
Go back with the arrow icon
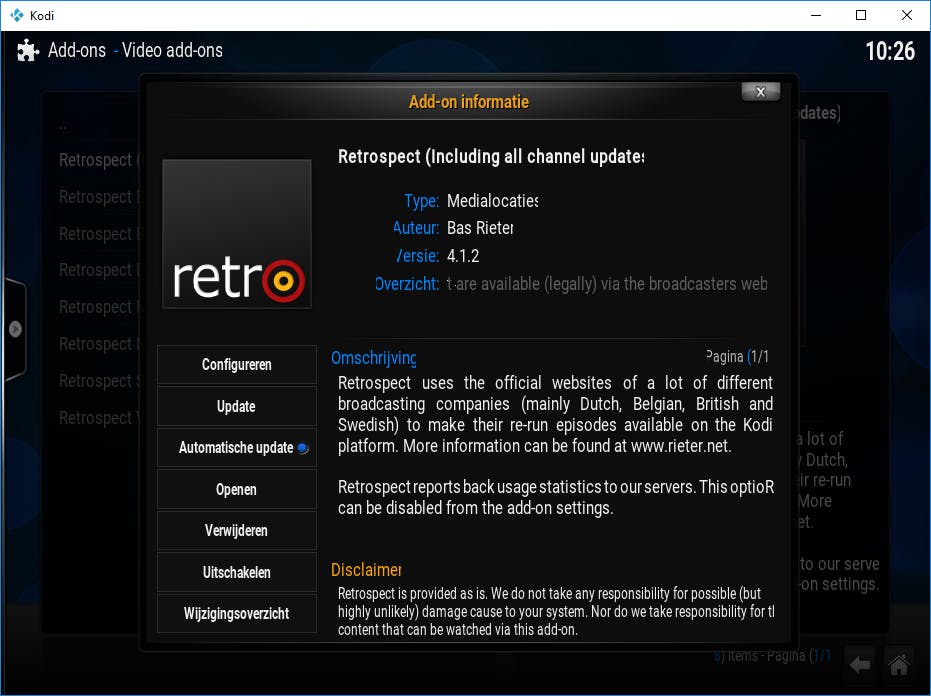pyautogui.click(x=860, y=665)
